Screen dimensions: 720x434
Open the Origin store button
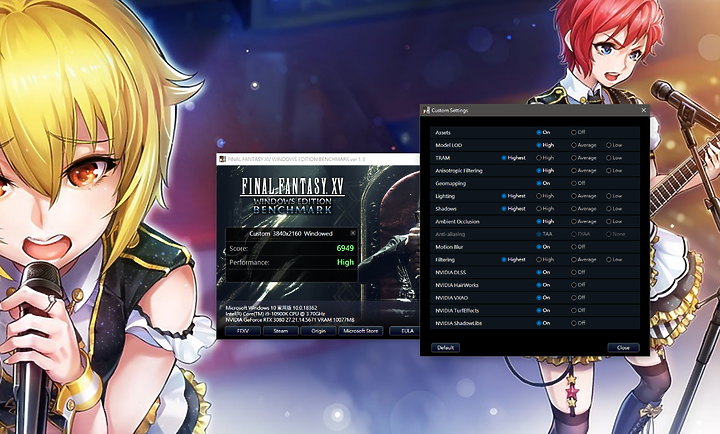pos(318,331)
